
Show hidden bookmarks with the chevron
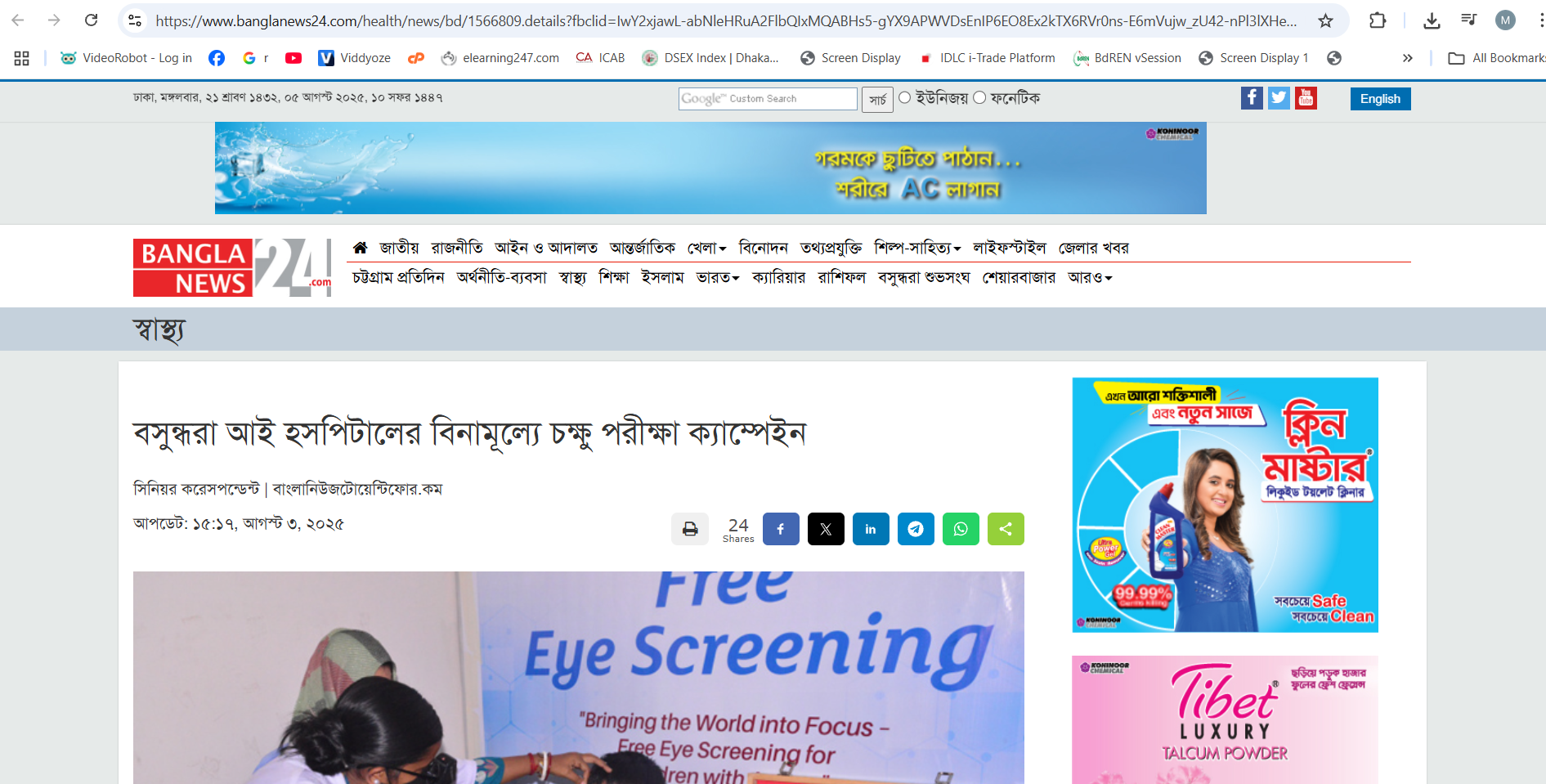point(1407,58)
